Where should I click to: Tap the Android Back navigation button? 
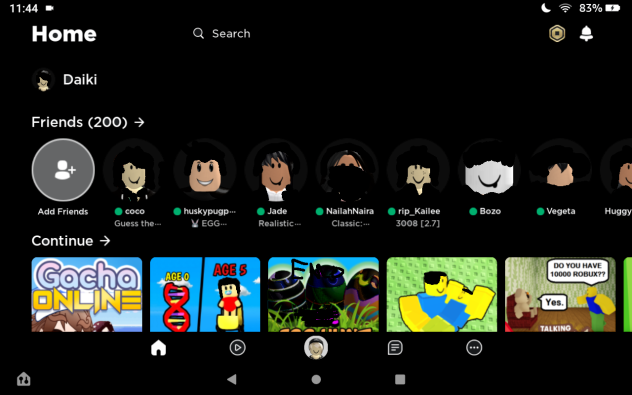[x=232, y=379]
